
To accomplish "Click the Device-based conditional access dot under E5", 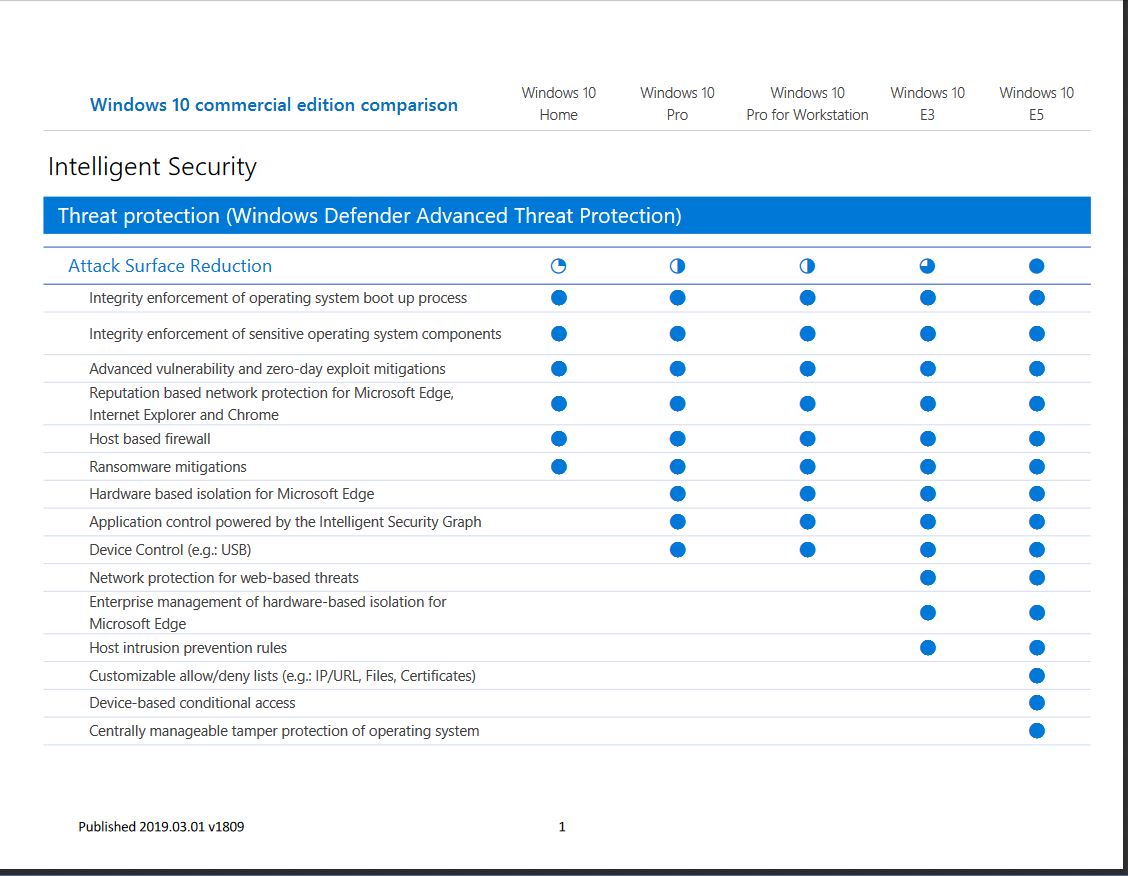I will pos(1036,703).
